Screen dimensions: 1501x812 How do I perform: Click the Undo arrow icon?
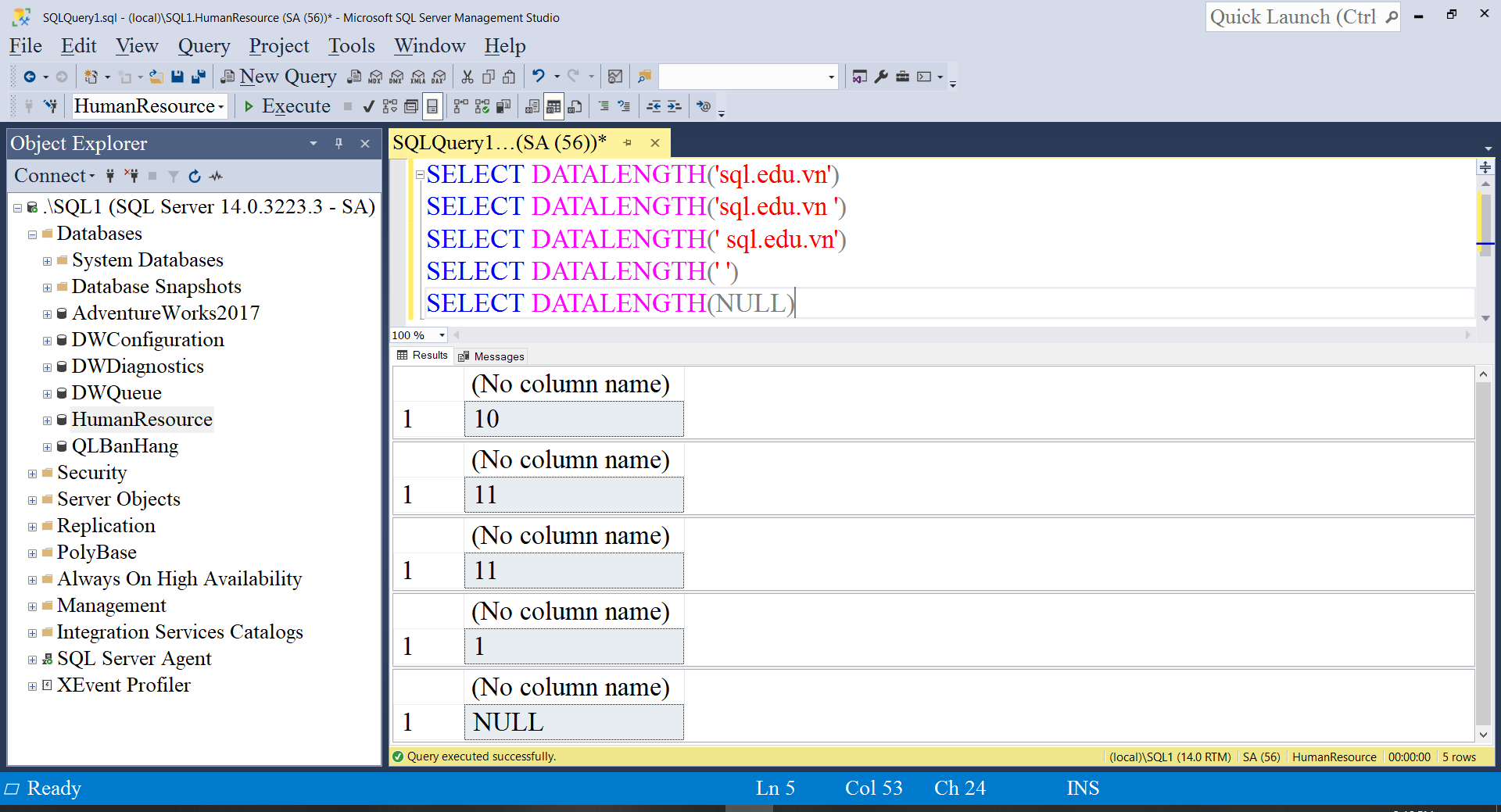539,77
